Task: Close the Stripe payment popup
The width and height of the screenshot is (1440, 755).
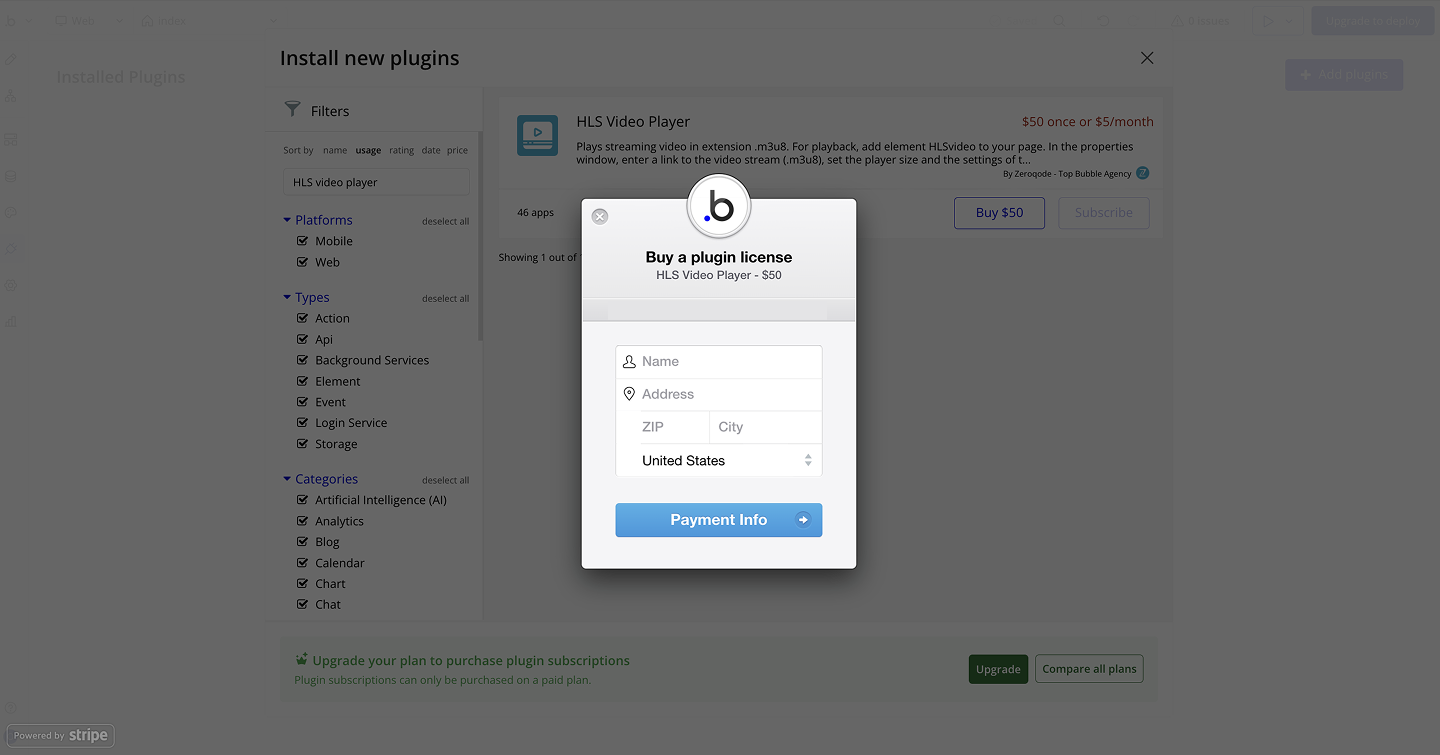Action: 600,216
